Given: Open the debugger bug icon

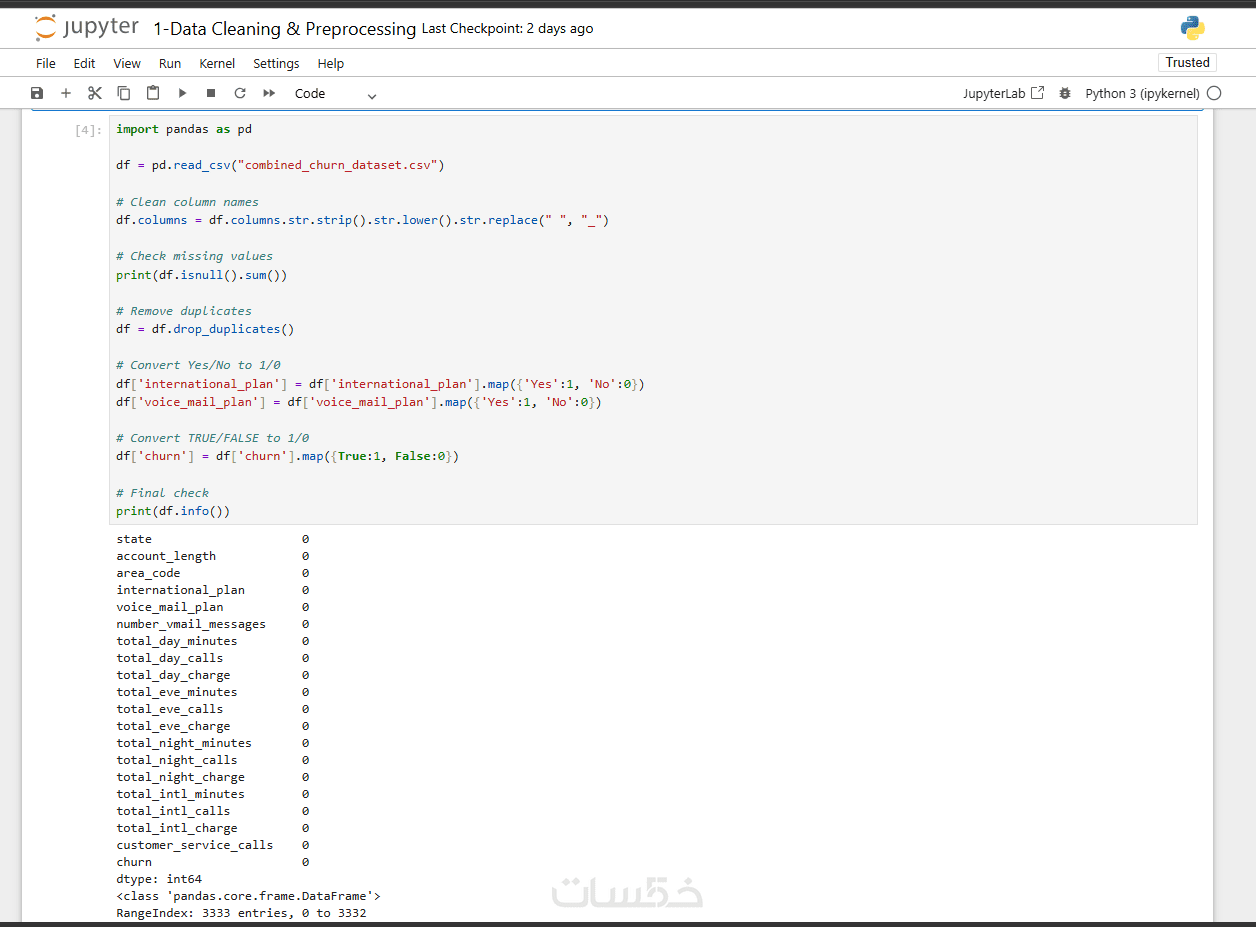Looking at the screenshot, I should point(1065,93).
